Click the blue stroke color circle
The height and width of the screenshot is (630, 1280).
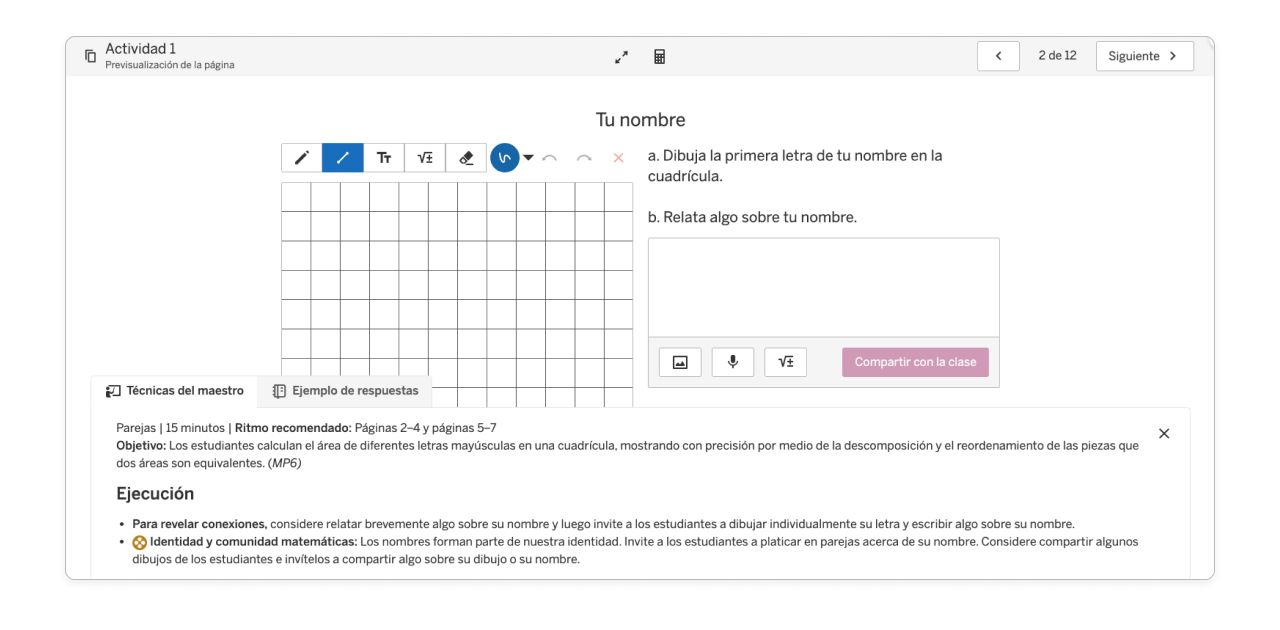[505, 158]
